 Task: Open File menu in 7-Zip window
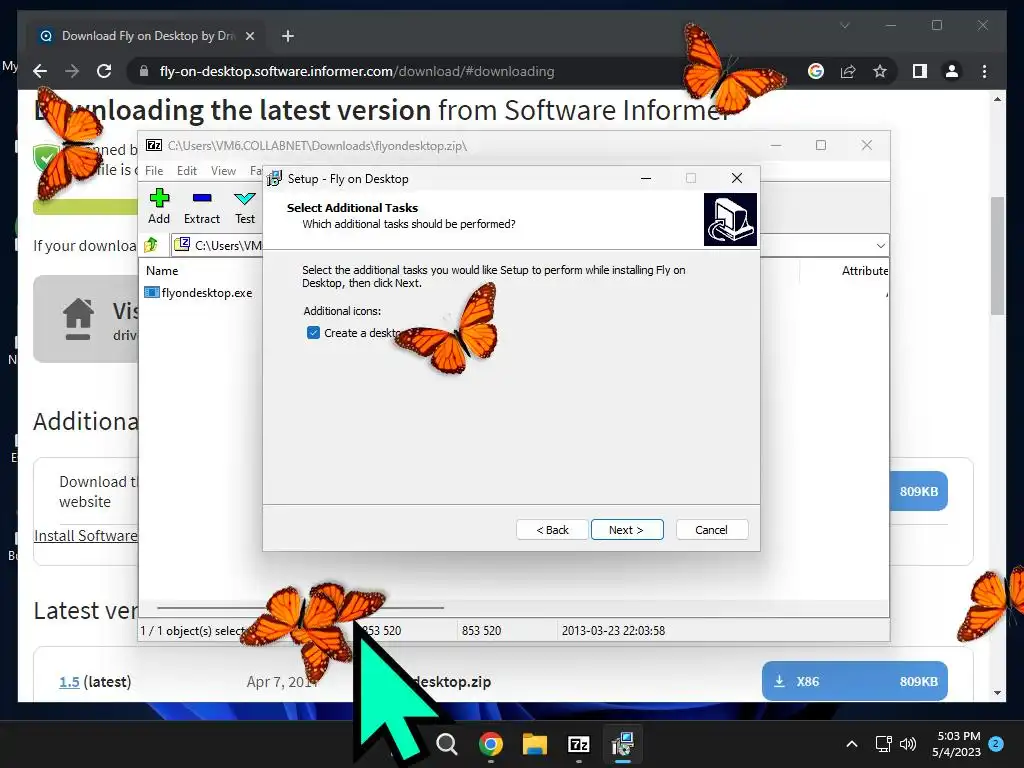(x=154, y=170)
